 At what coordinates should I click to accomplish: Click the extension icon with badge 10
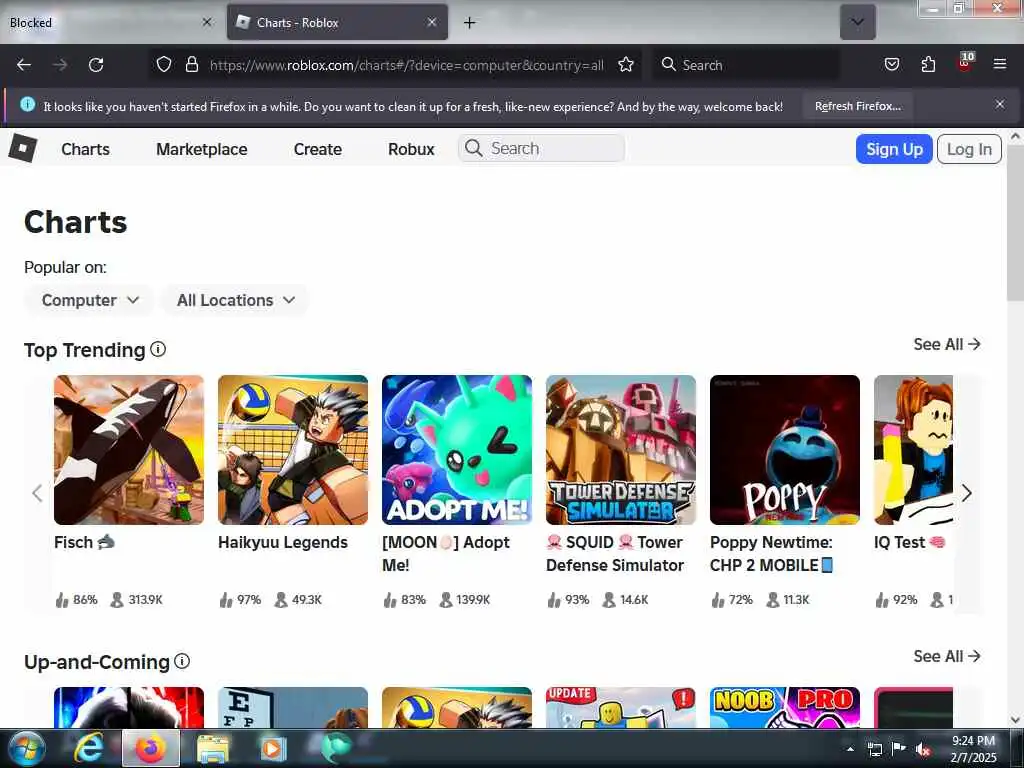point(965,62)
